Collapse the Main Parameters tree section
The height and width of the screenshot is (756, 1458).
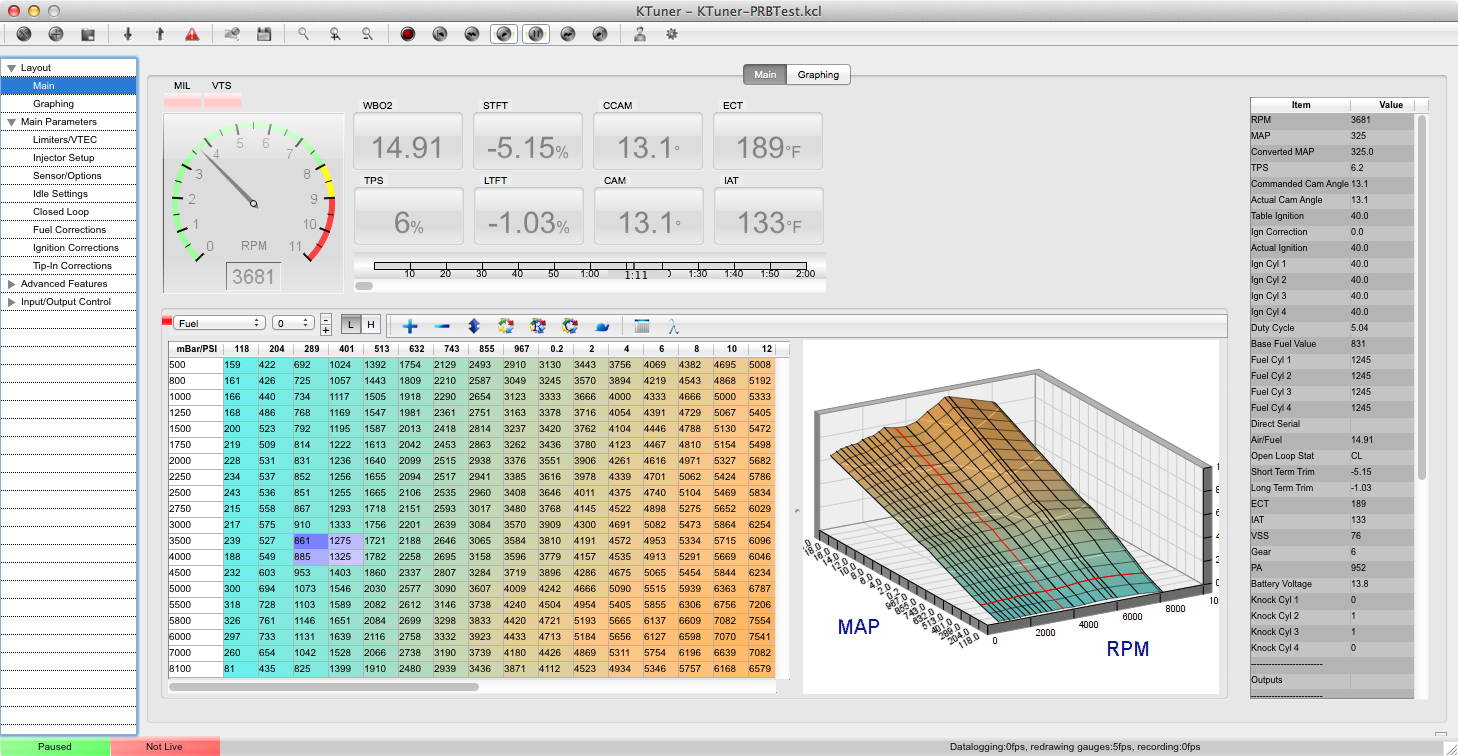tap(10, 121)
